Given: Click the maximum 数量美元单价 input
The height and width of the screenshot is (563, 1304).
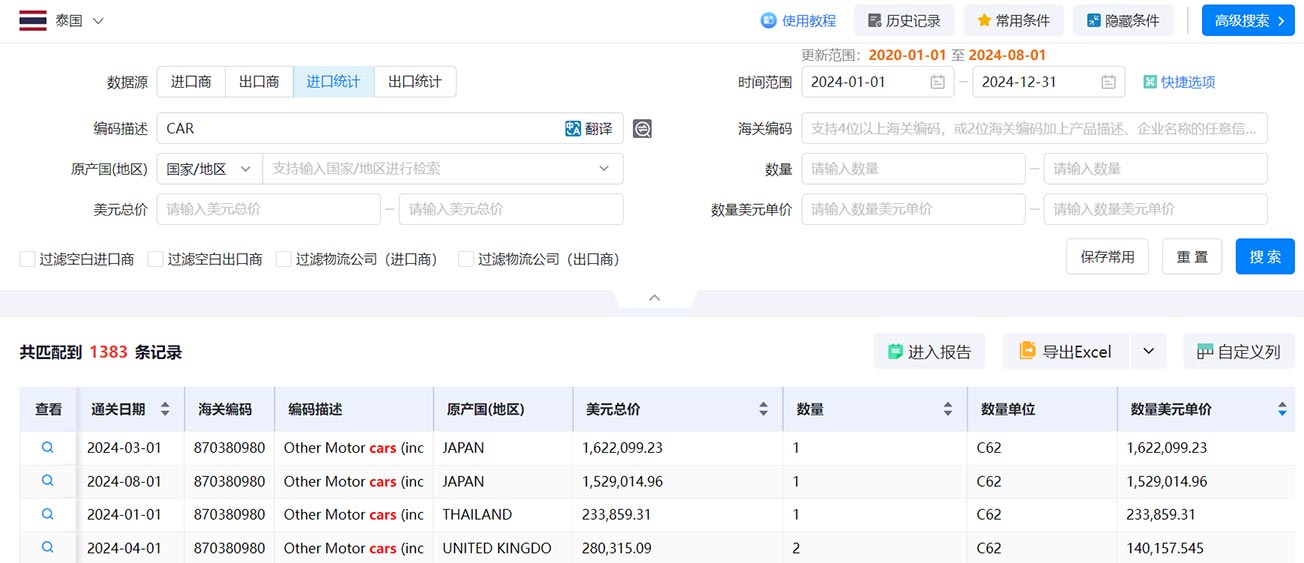Looking at the screenshot, I should click(x=1155, y=209).
